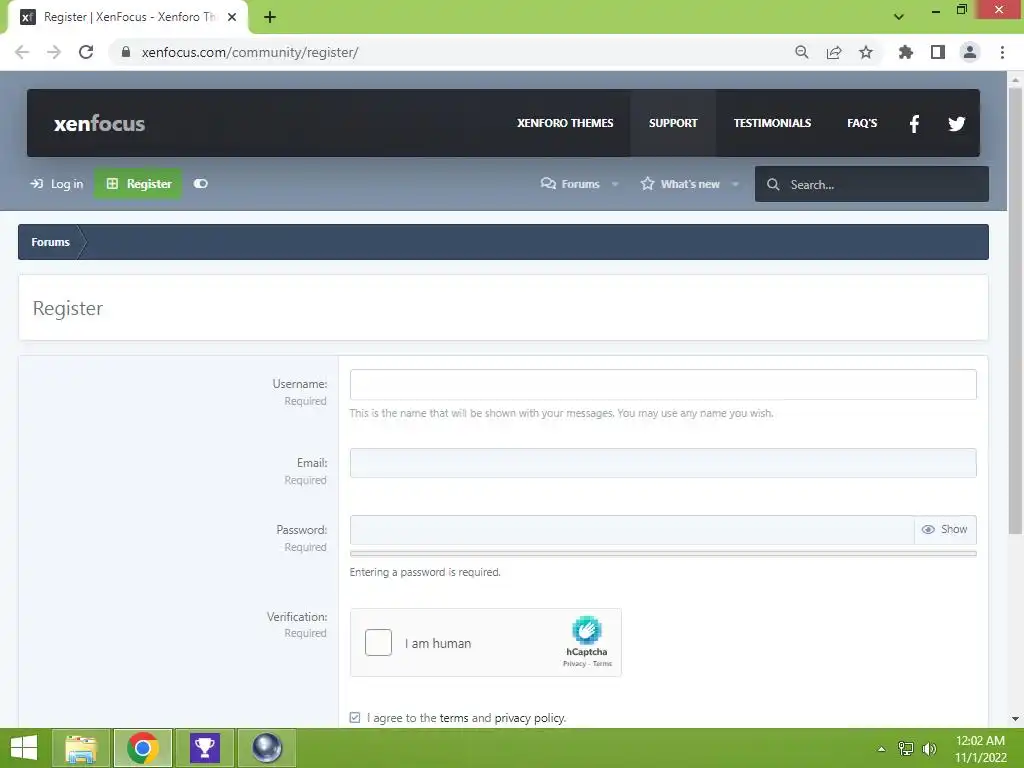This screenshot has width=1024, height=768.
Task: Open the taskbar clock and date
Action: click(x=980, y=749)
